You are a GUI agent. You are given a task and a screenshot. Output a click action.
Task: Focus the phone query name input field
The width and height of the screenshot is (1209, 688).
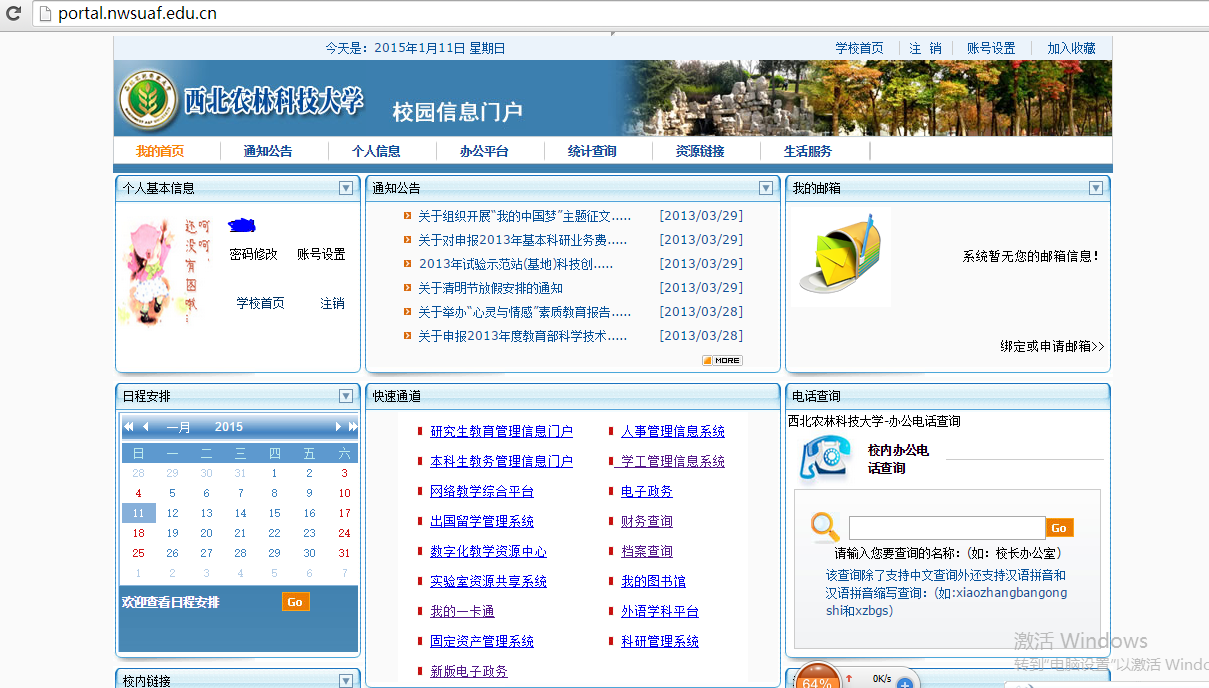click(x=947, y=528)
